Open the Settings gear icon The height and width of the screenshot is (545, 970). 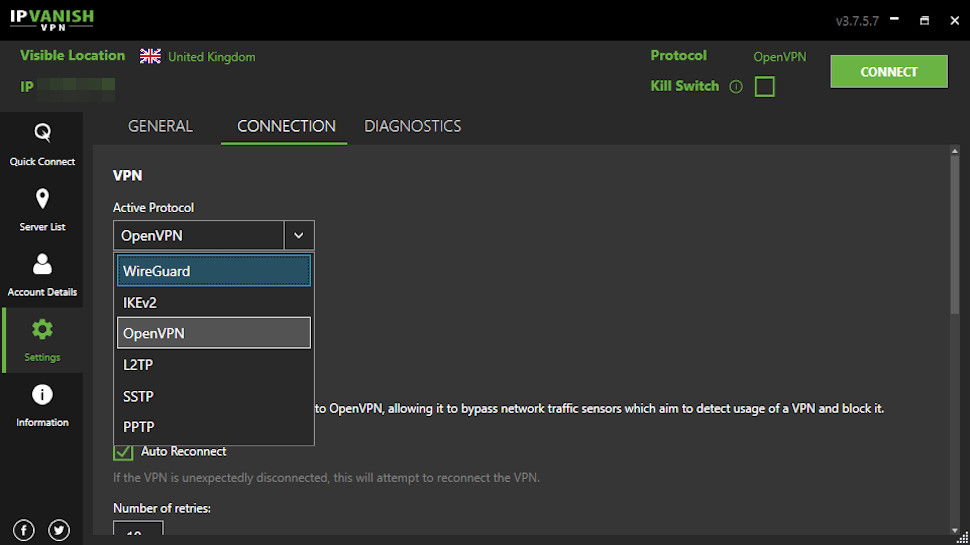pos(42,330)
